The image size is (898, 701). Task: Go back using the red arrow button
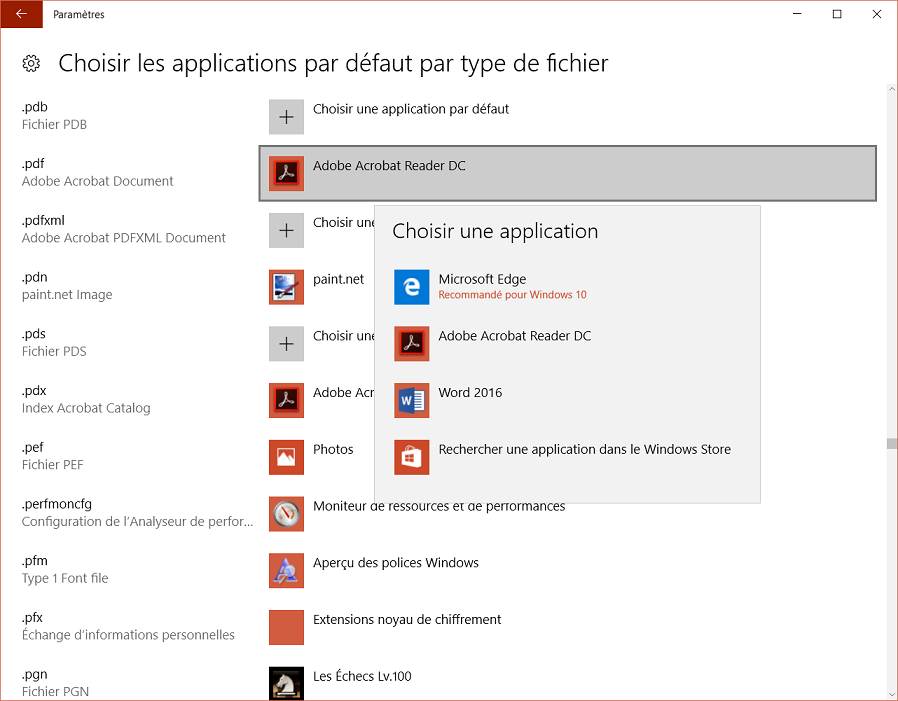coord(21,14)
